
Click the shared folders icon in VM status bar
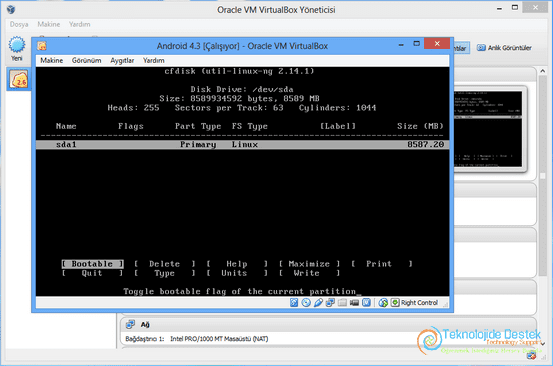coord(342,303)
